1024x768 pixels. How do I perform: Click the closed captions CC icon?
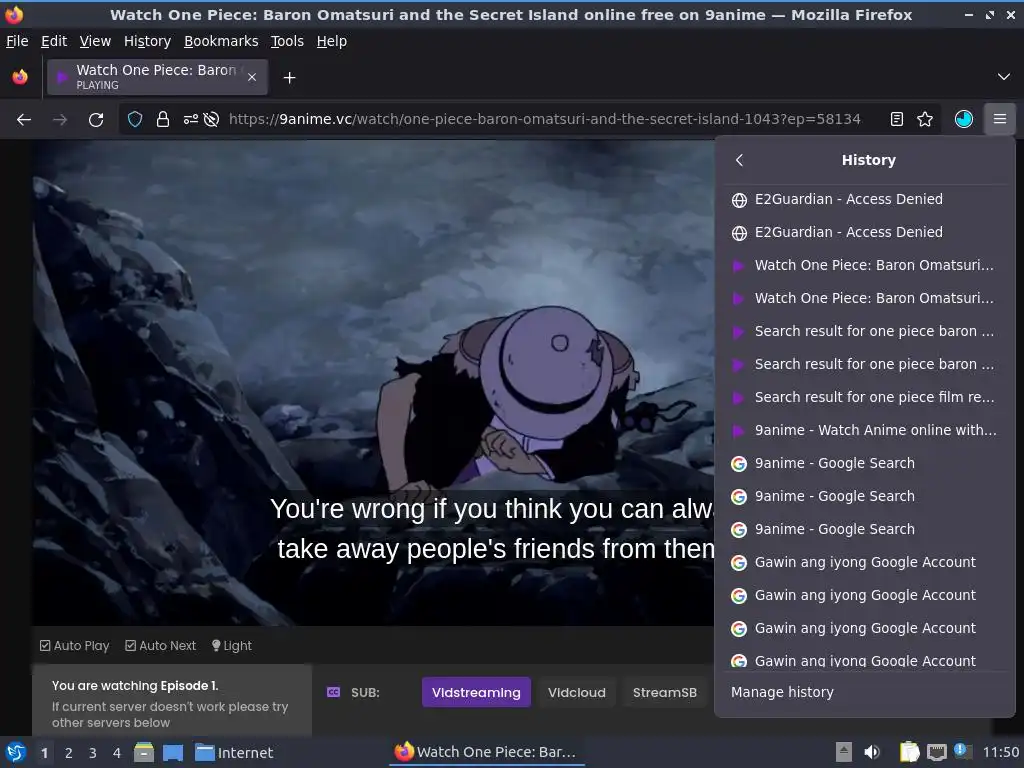point(333,692)
